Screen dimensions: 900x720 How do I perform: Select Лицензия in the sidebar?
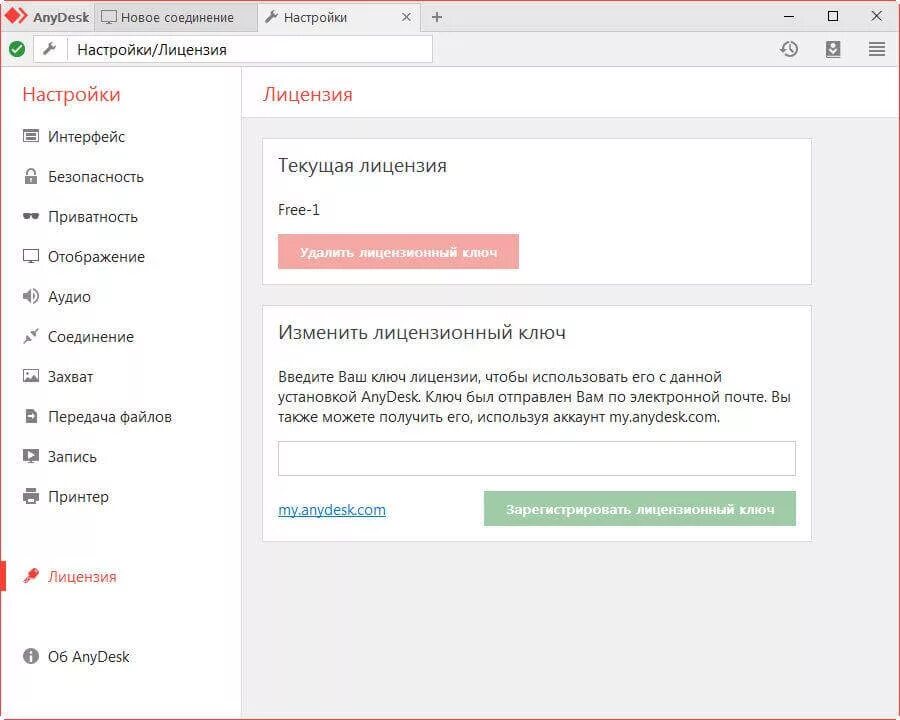(x=82, y=576)
